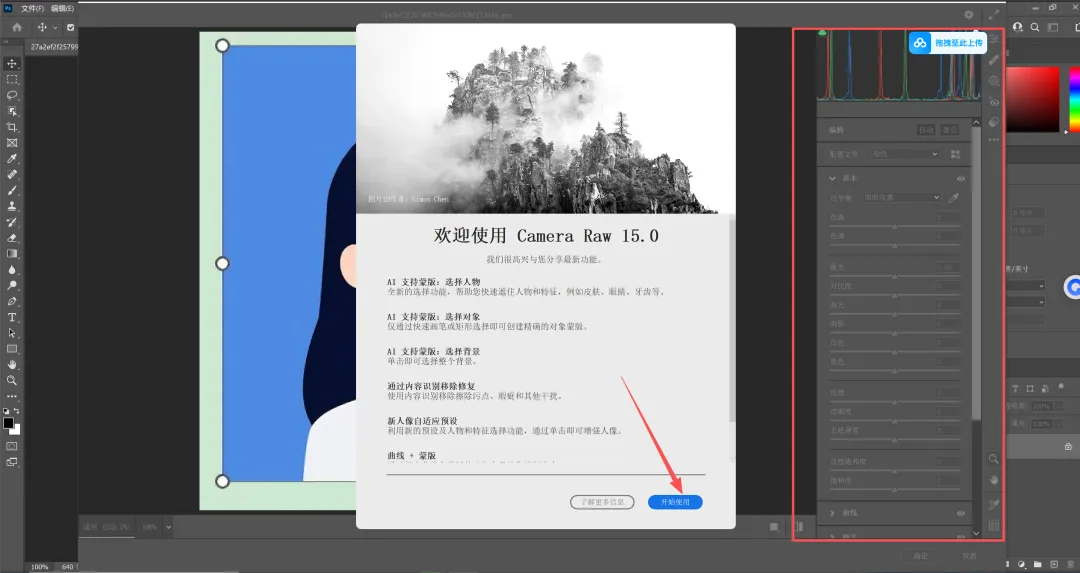Toggle Camera Raw full screen mode
The image size is (1080, 573).
click(994, 14)
